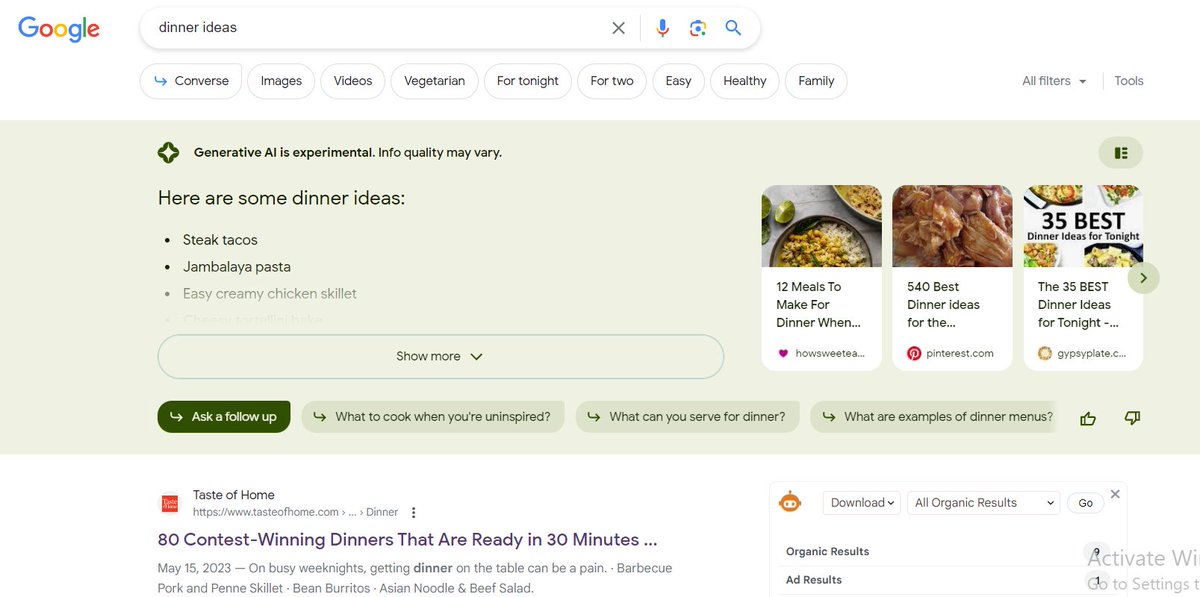This screenshot has height=597, width=1200.
Task: Click Ask a follow up button
Action: tap(224, 417)
